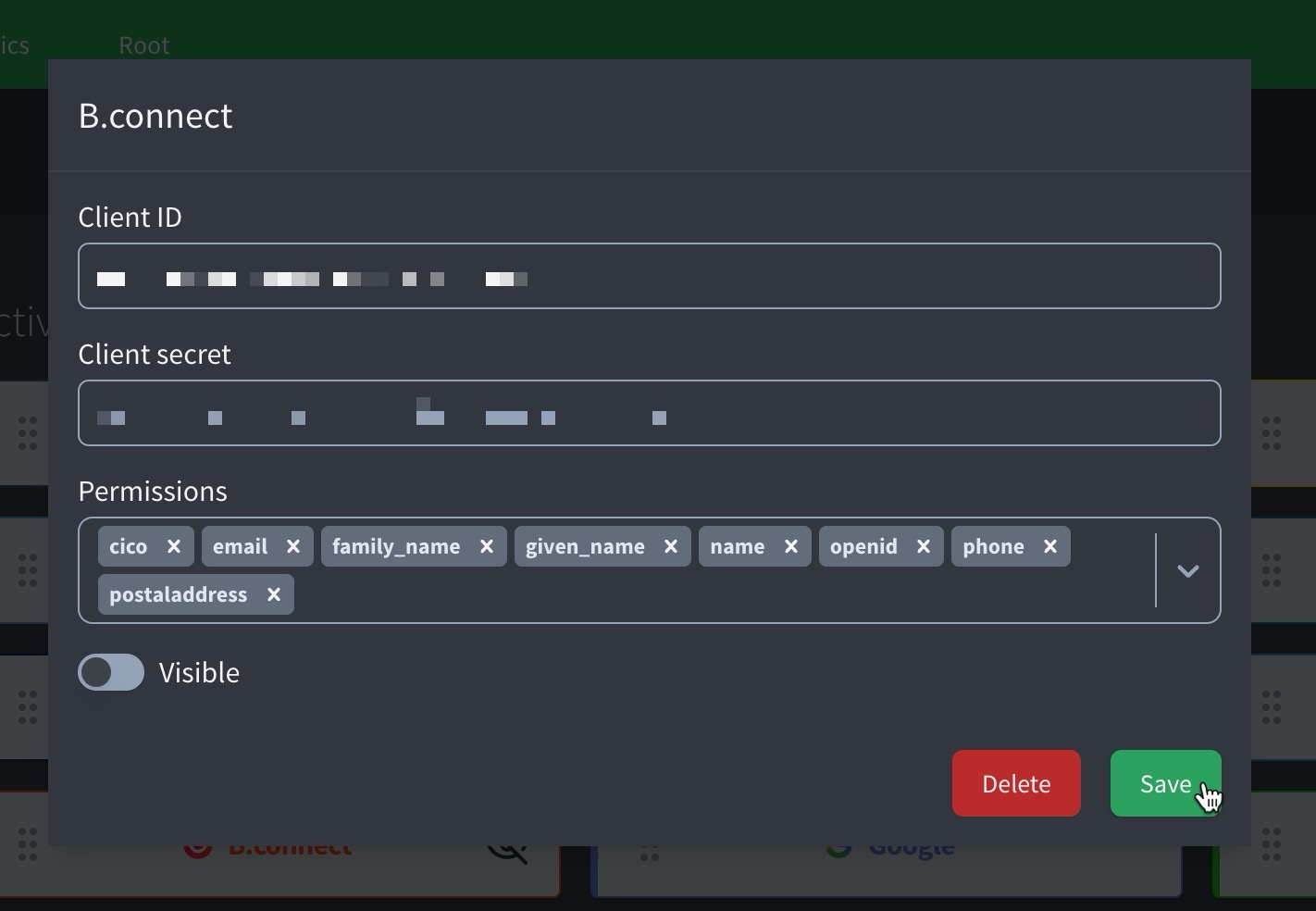Click the B.connect dialog title

tap(155, 116)
